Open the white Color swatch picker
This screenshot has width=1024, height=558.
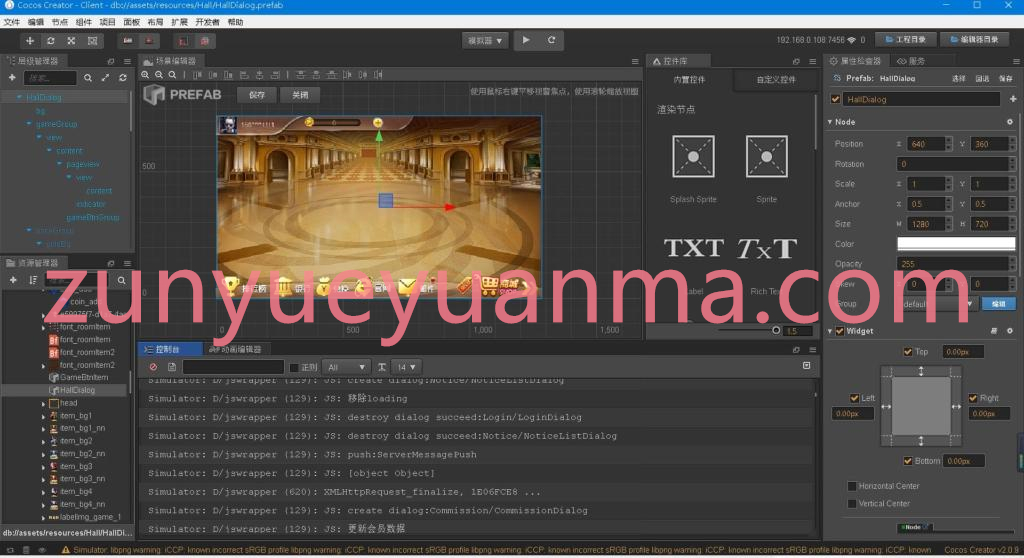[x=956, y=244]
